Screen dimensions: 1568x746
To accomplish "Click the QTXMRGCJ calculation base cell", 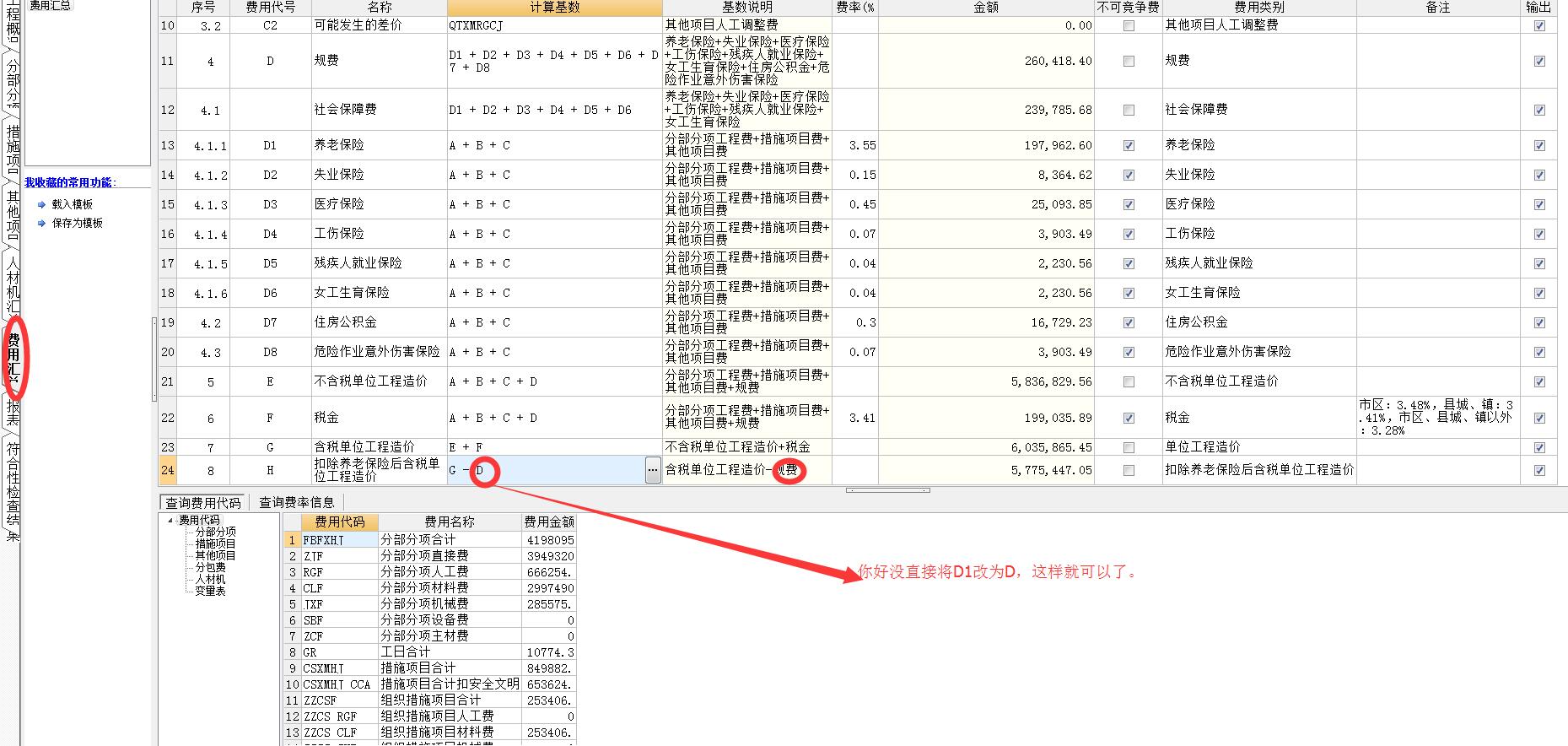I will 555,25.
